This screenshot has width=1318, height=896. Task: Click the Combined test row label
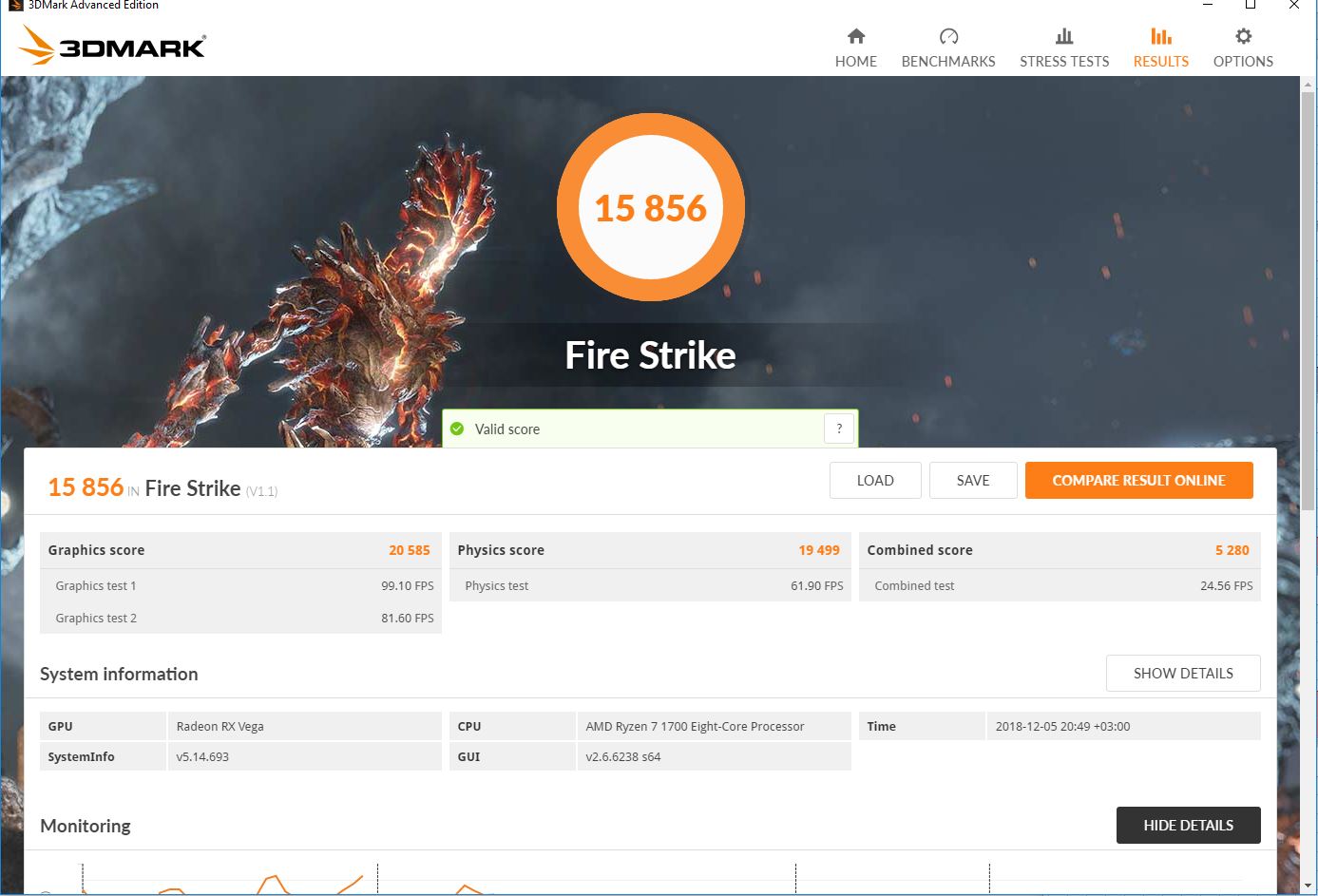click(914, 585)
